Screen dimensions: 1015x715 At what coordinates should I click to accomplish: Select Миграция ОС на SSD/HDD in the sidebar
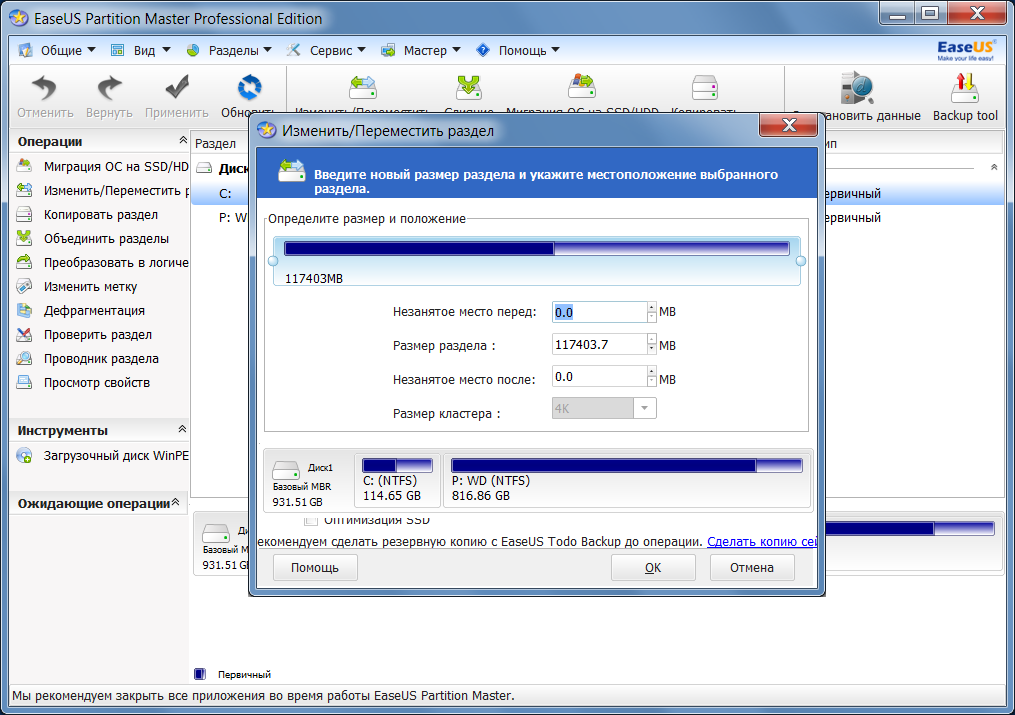coord(101,166)
